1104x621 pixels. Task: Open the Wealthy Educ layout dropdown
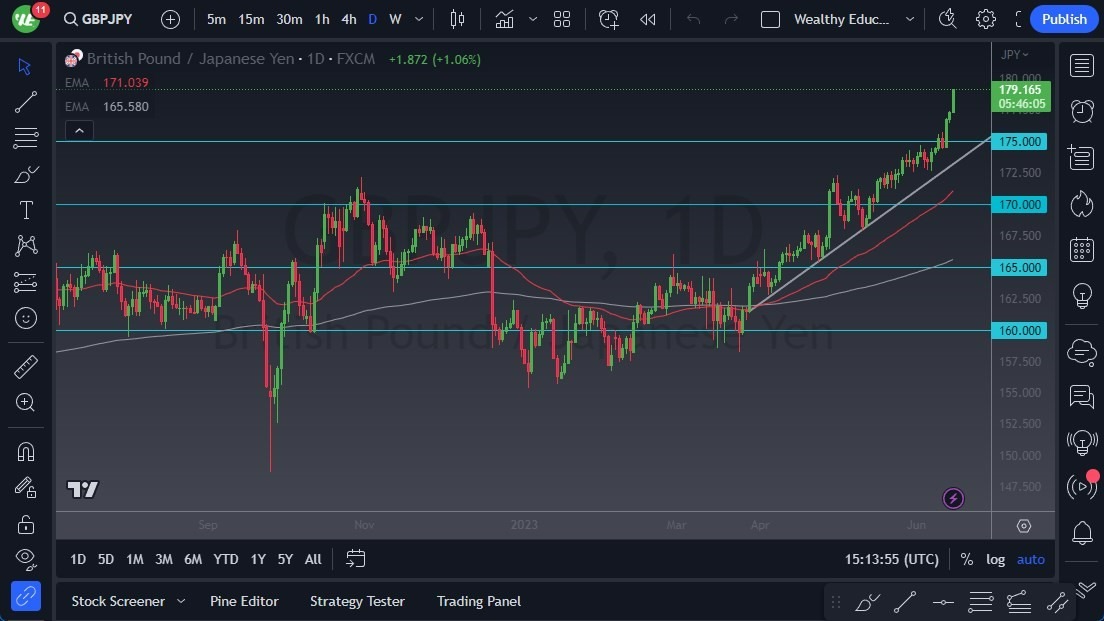[x=842, y=18]
